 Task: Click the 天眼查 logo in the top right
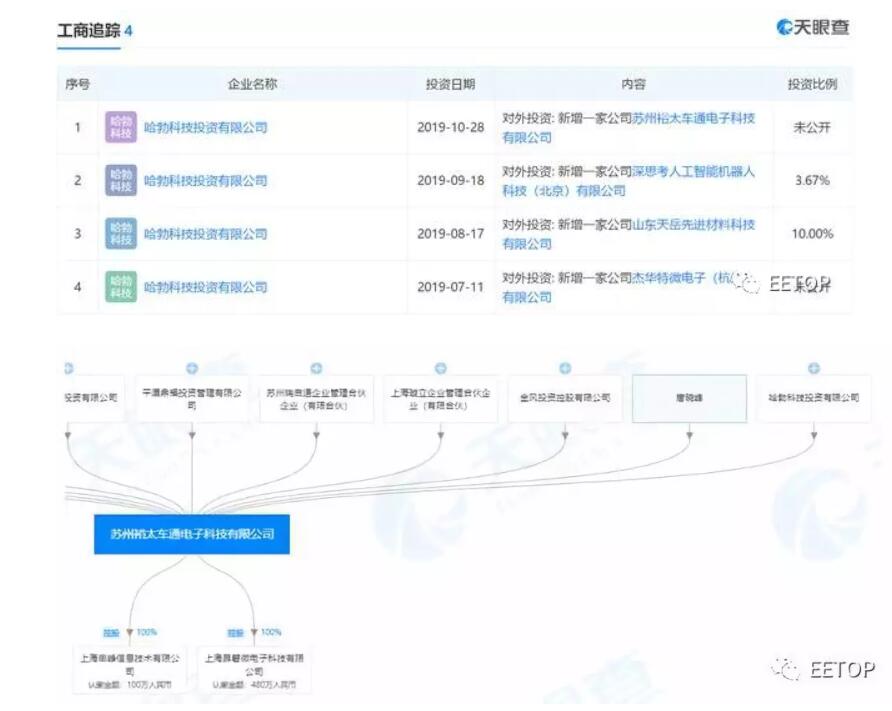pyautogui.click(x=812, y=27)
